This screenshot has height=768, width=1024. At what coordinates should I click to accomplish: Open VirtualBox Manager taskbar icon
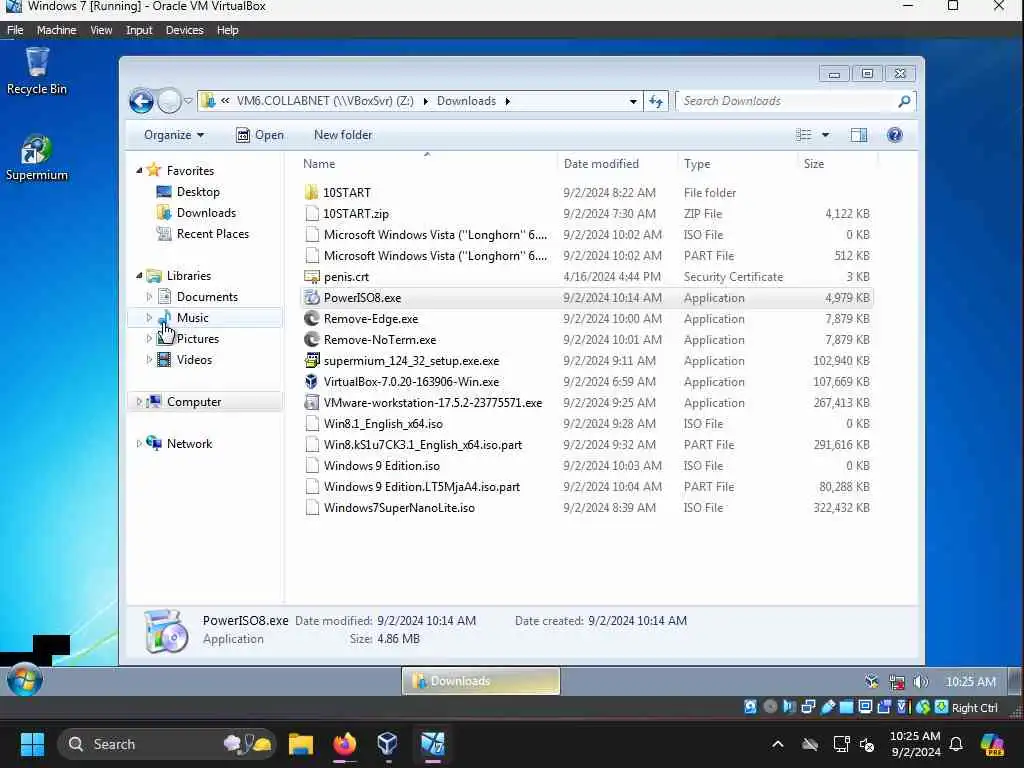tap(388, 744)
